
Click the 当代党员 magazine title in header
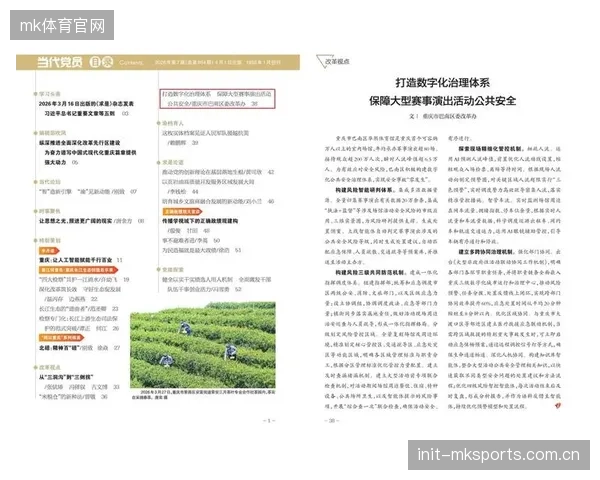[59, 62]
